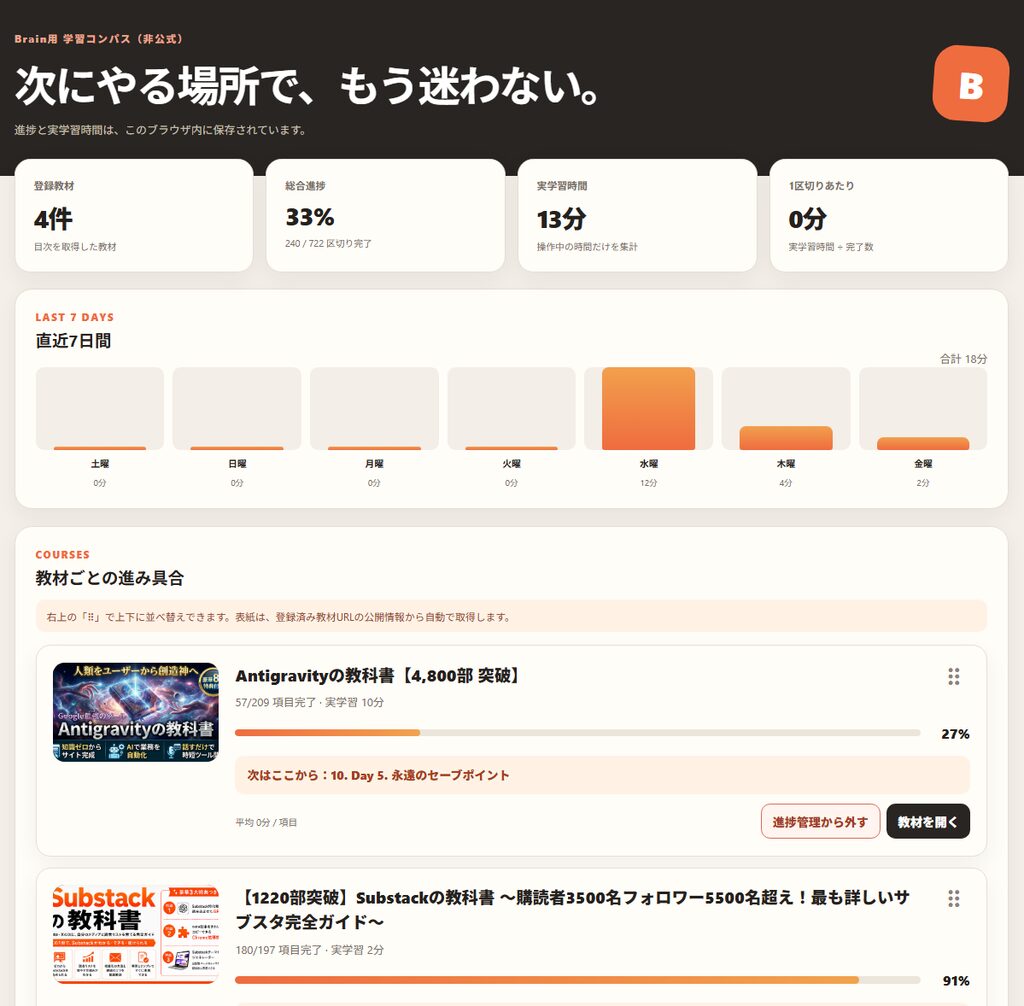Image resolution: width=1024 pixels, height=1006 pixels.
Task: Click the reorder hint notice in courses
Action: (511, 616)
